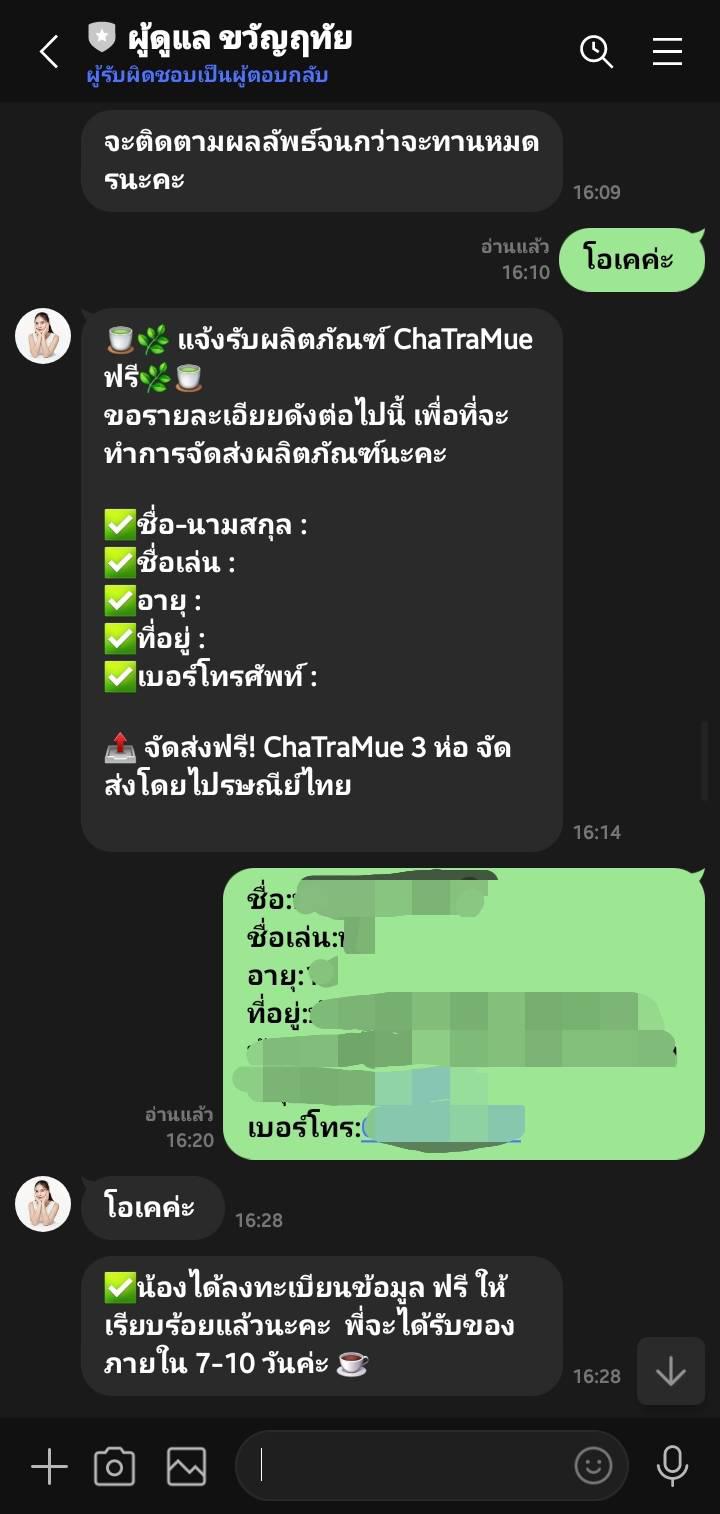Open the photo gallery icon
720x1514 pixels.
pos(186,1467)
